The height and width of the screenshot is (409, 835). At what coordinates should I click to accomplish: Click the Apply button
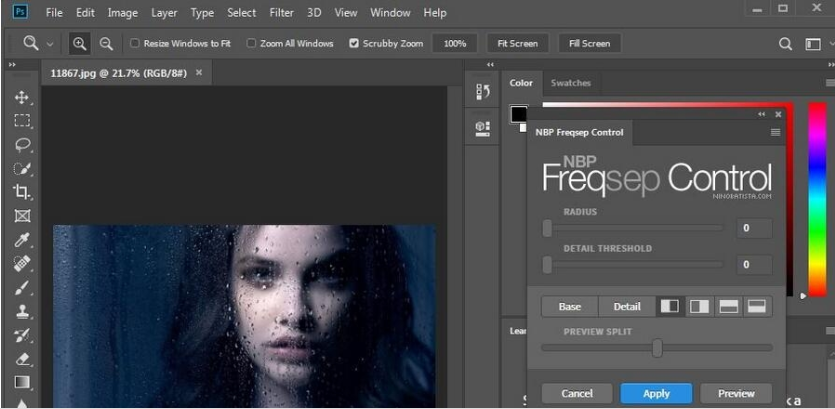tap(656, 393)
